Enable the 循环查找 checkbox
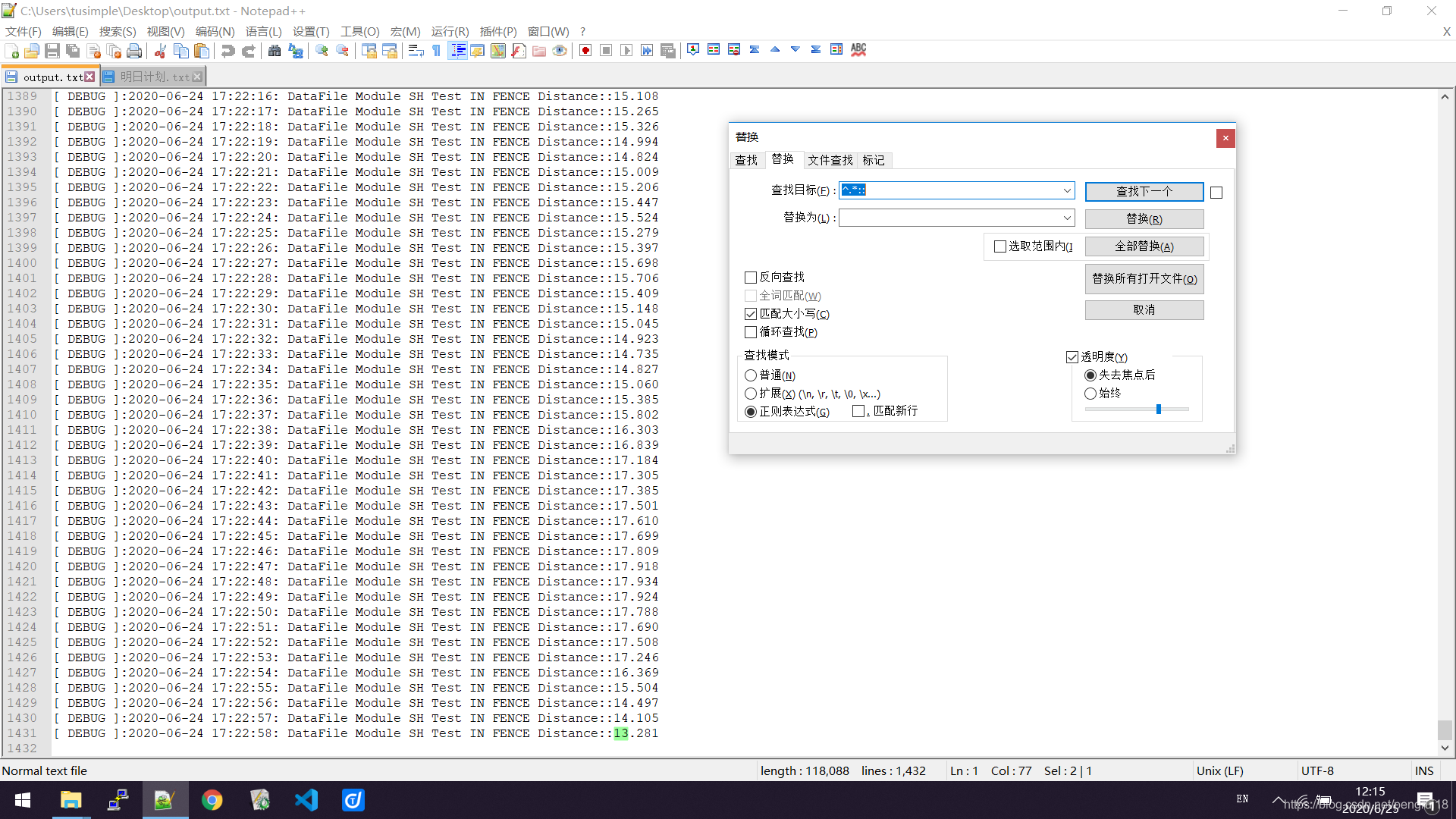The width and height of the screenshot is (1456, 819). (751, 332)
